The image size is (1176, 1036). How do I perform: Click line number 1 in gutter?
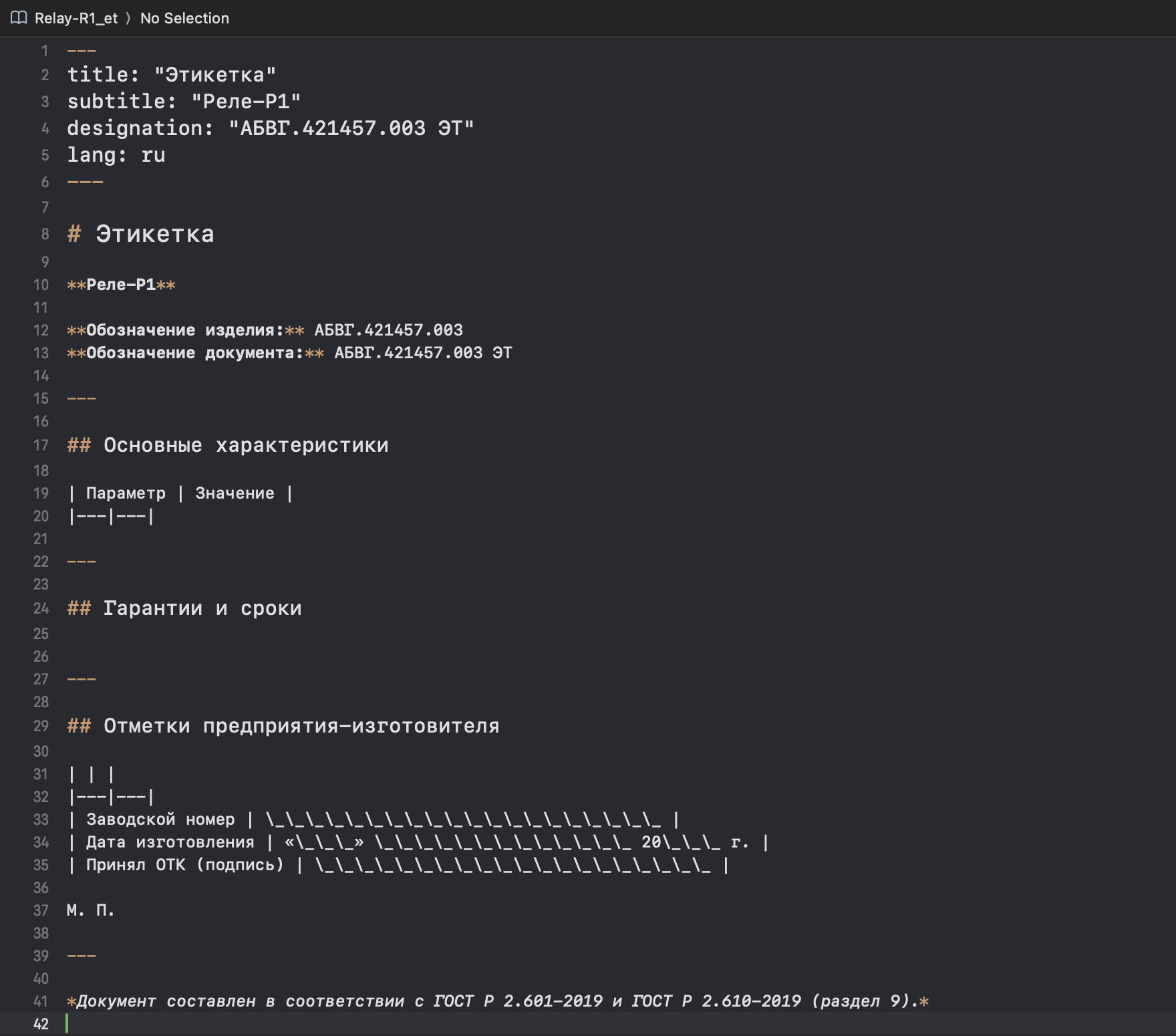pyautogui.click(x=45, y=51)
